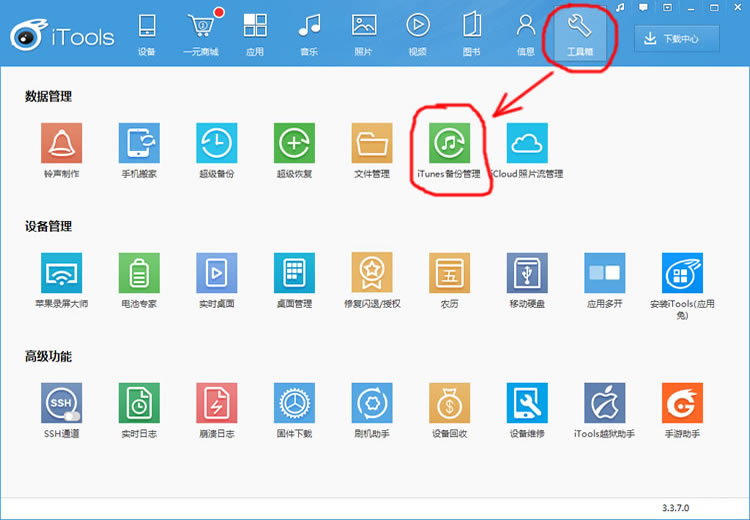The height and width of the screenshot is (520, 750).
Task: Maximize the iTools window
Action: point(714,8)
